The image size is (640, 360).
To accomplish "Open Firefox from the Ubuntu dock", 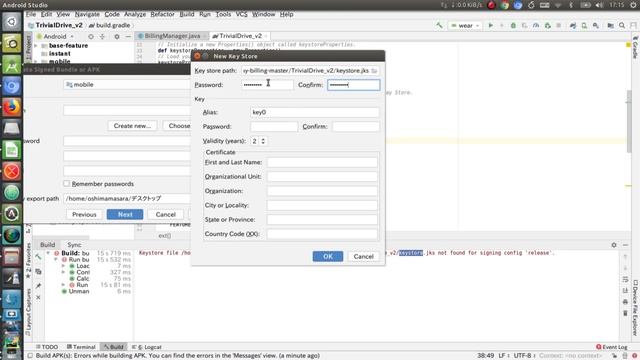I will (11, 107).
